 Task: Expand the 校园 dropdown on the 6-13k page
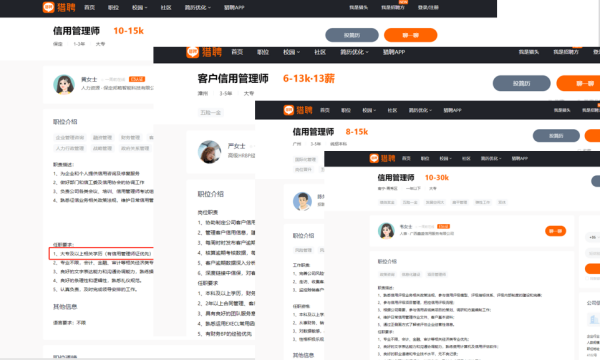pos(291,52)
